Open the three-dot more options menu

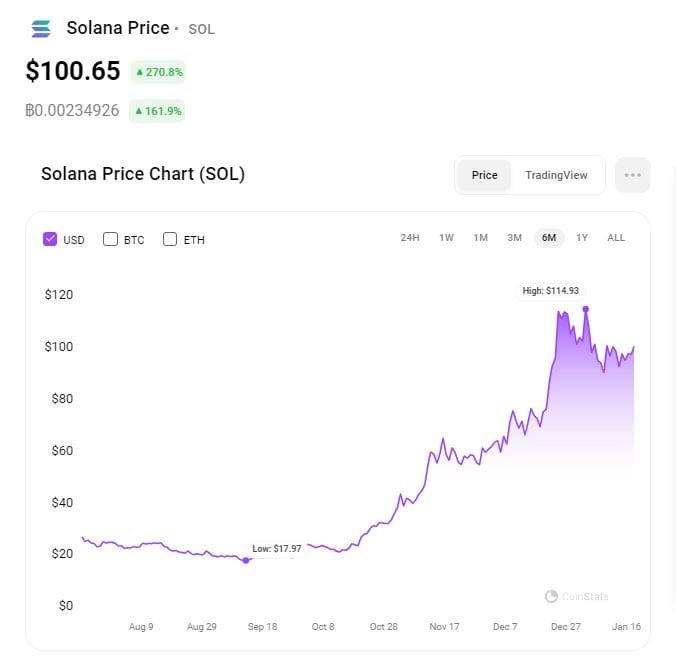[x=632, y=175]
